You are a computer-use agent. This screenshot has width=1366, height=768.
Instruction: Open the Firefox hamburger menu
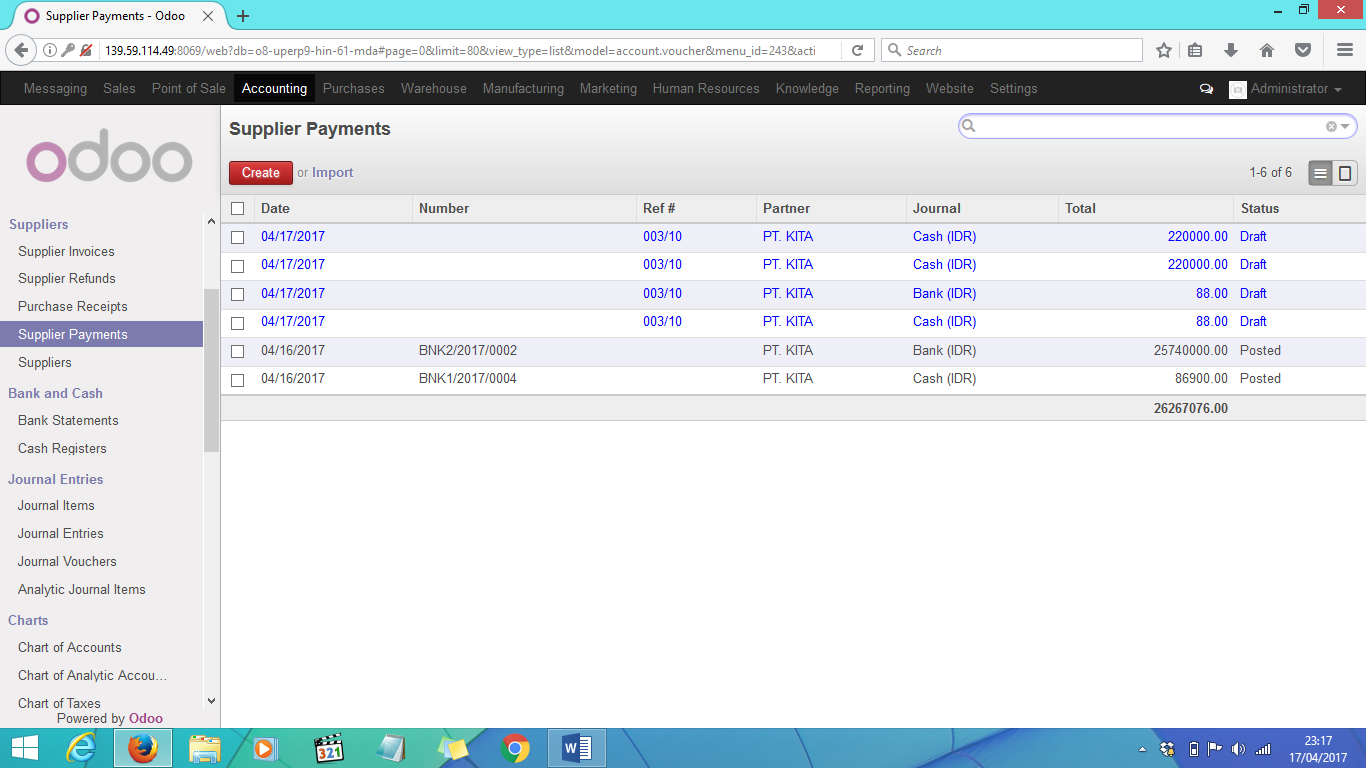click(1345, 50)
